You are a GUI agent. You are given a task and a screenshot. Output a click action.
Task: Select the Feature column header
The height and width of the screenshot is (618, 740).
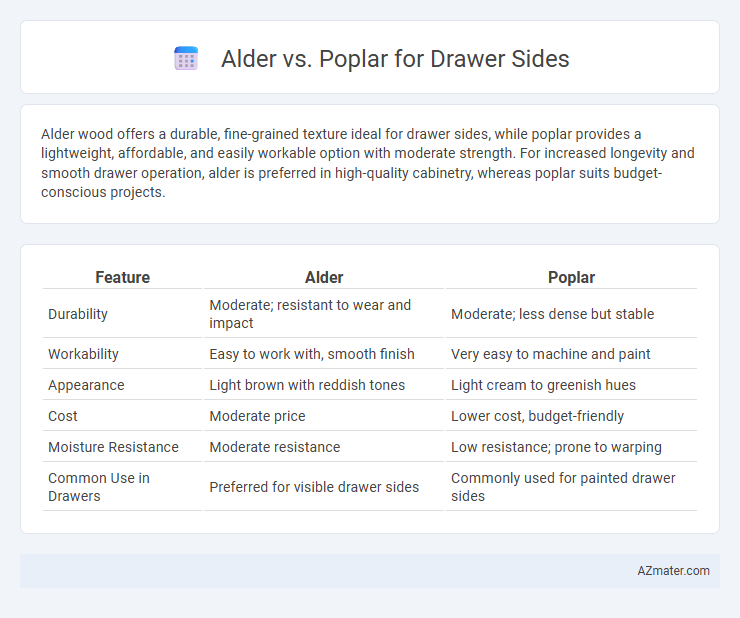click(x=122, y=277)
